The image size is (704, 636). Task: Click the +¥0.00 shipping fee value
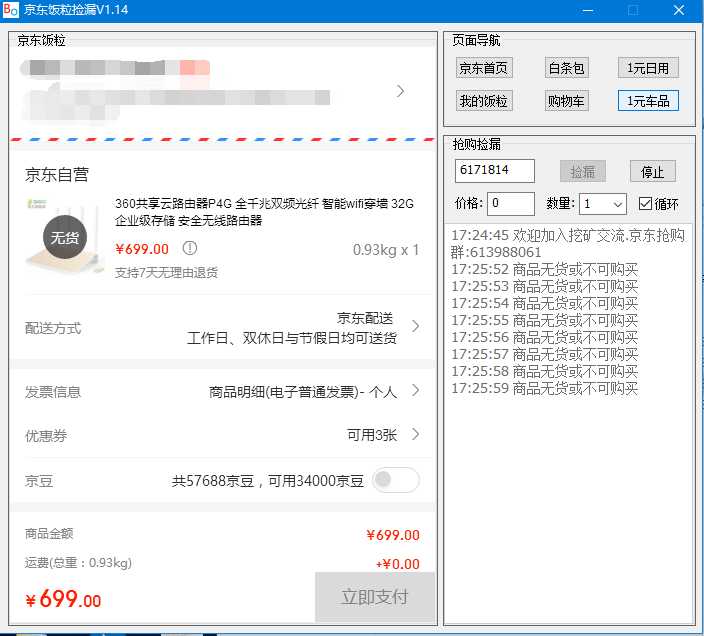(398, 564)
